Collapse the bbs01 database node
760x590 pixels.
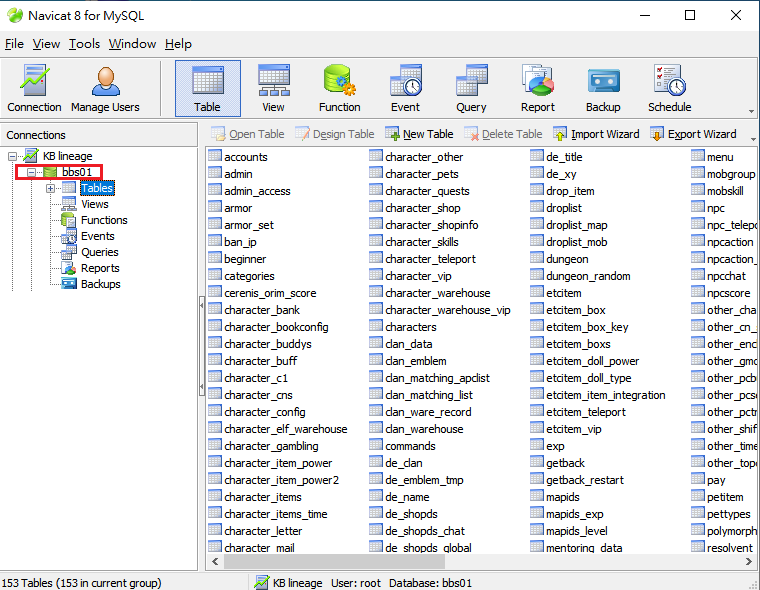tap(31, 172)
